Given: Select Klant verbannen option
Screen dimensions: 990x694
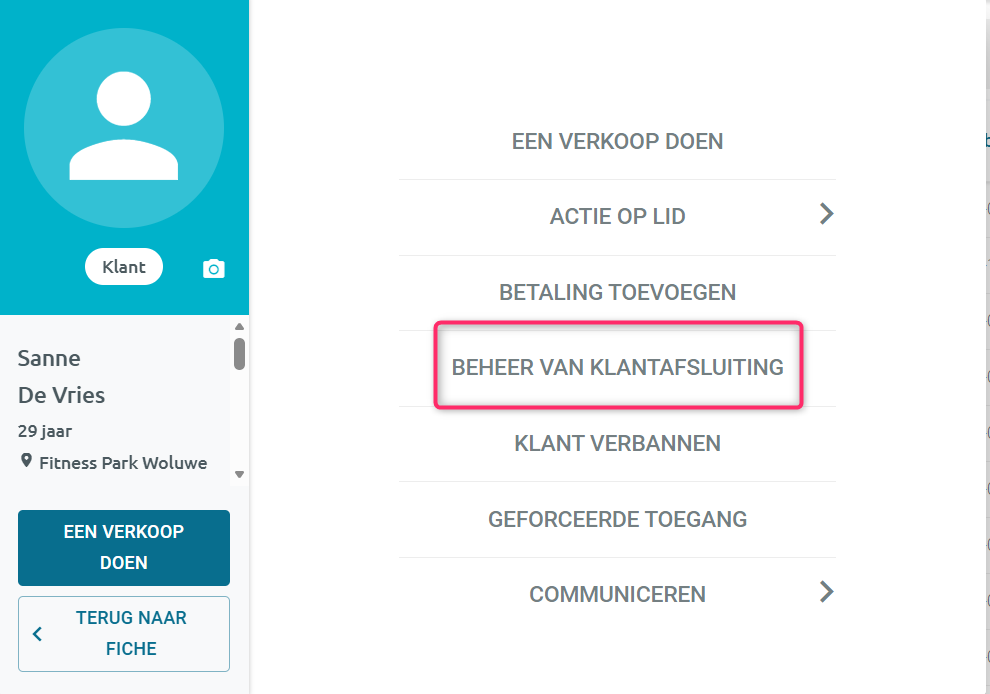Looking at the screenshot, I should (617, 443).
